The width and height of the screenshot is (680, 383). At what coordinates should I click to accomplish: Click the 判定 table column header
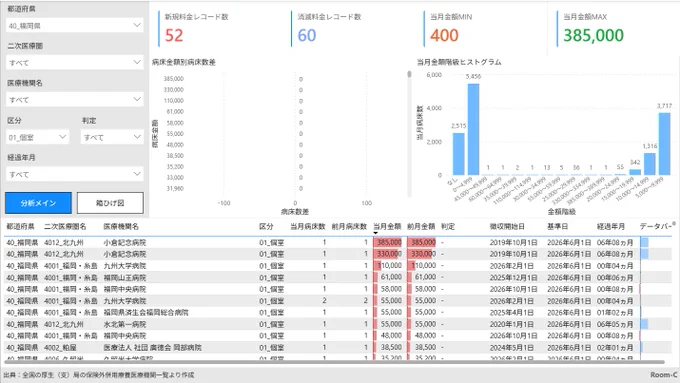click(448, 226)
